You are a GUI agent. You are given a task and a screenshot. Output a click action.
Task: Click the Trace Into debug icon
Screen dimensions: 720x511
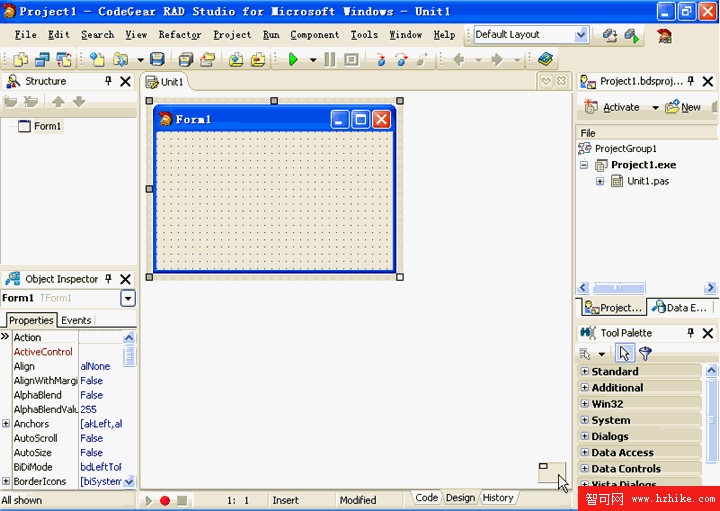pos(381,59)
